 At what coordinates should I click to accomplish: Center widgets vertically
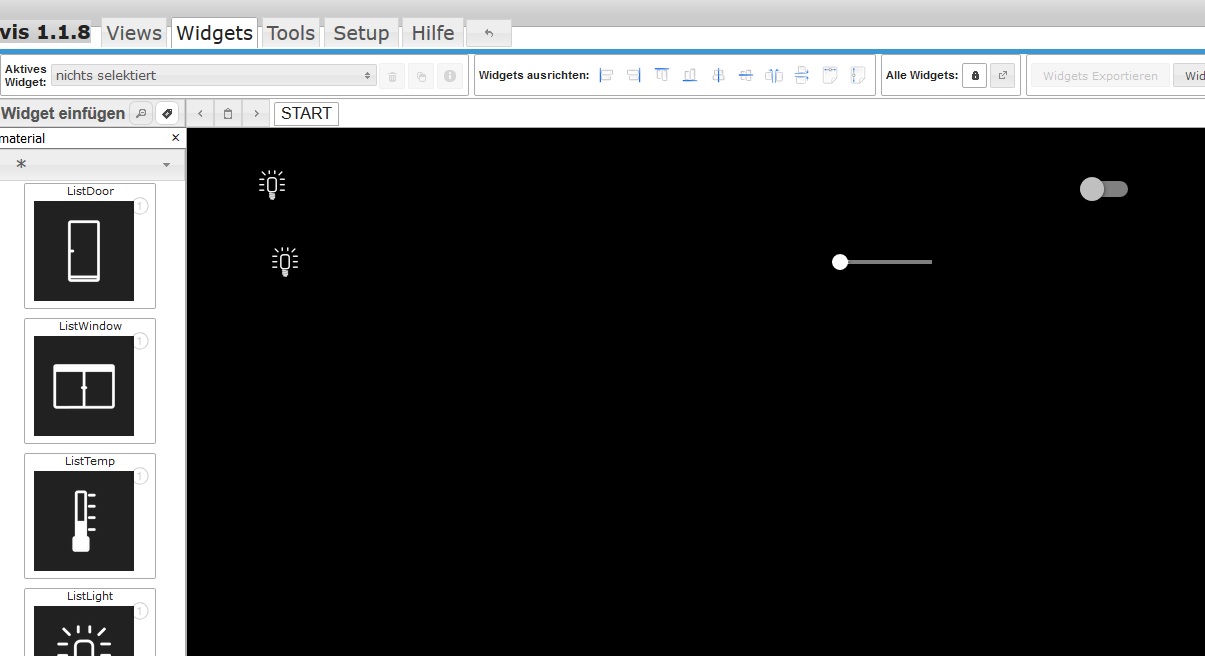coord(745,75)
